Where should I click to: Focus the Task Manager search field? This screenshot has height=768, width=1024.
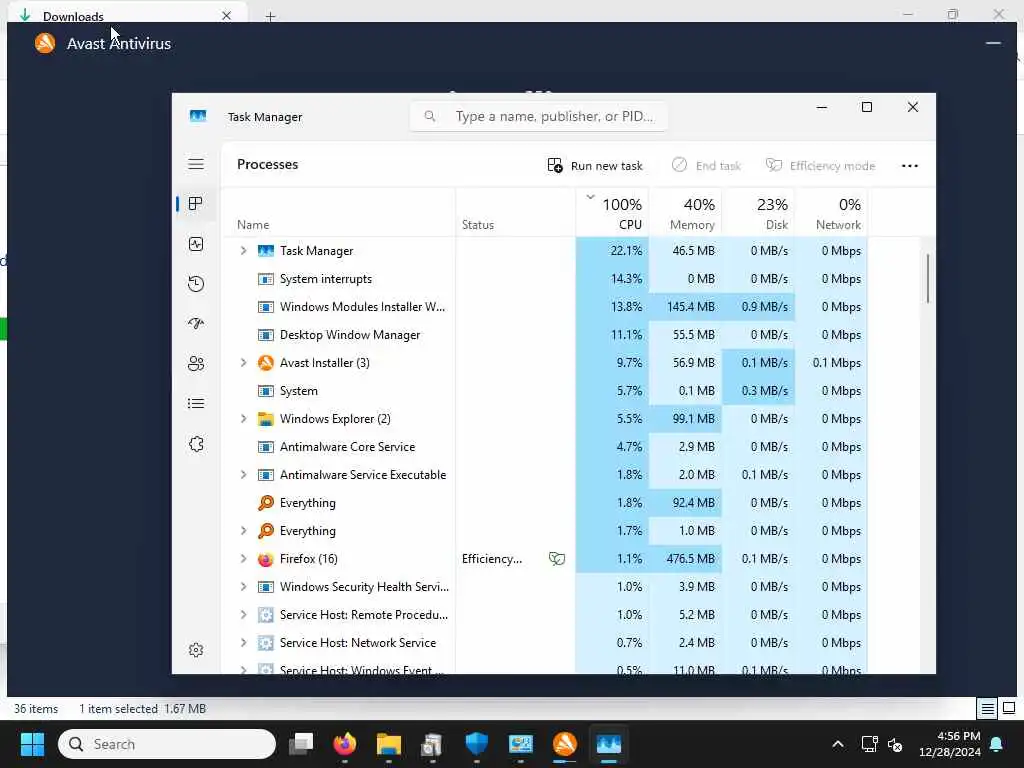click(x=539, y=116)
